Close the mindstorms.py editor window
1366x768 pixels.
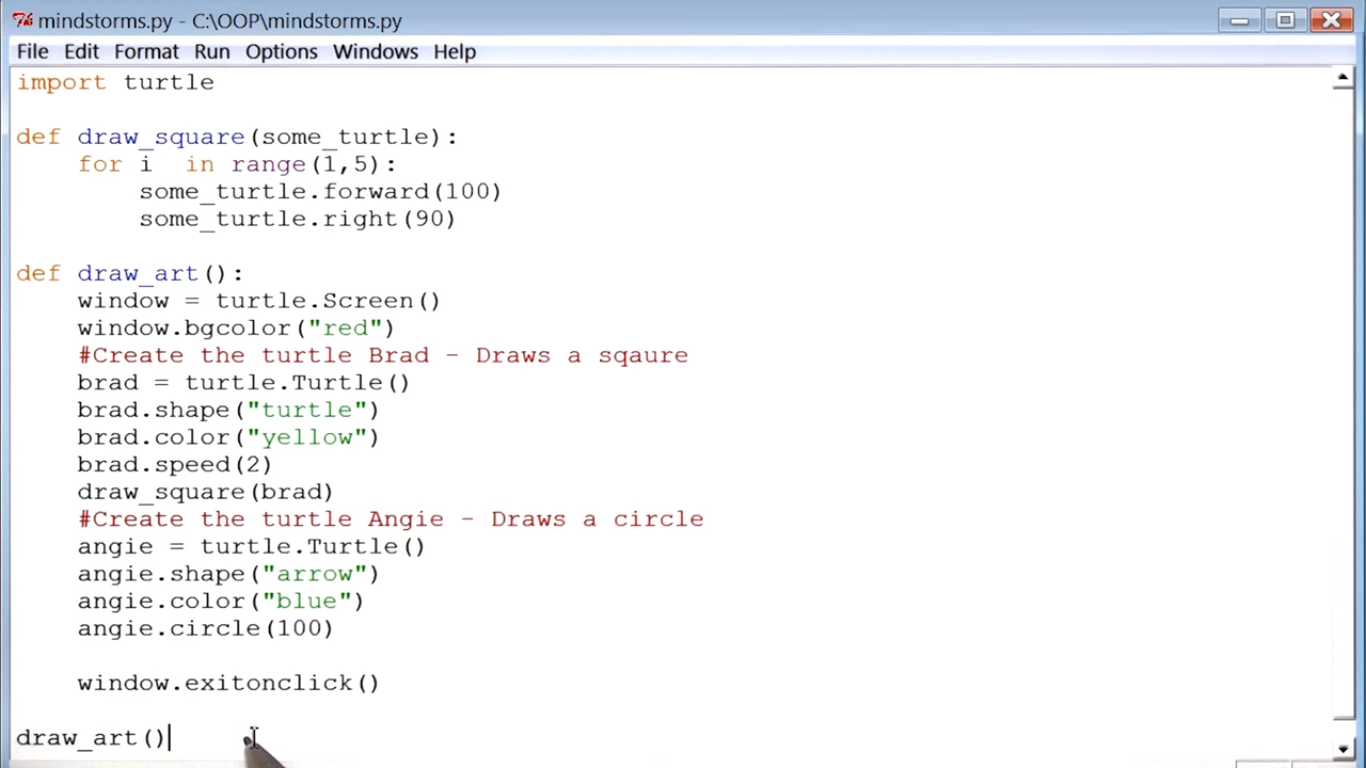(1331, 20)
